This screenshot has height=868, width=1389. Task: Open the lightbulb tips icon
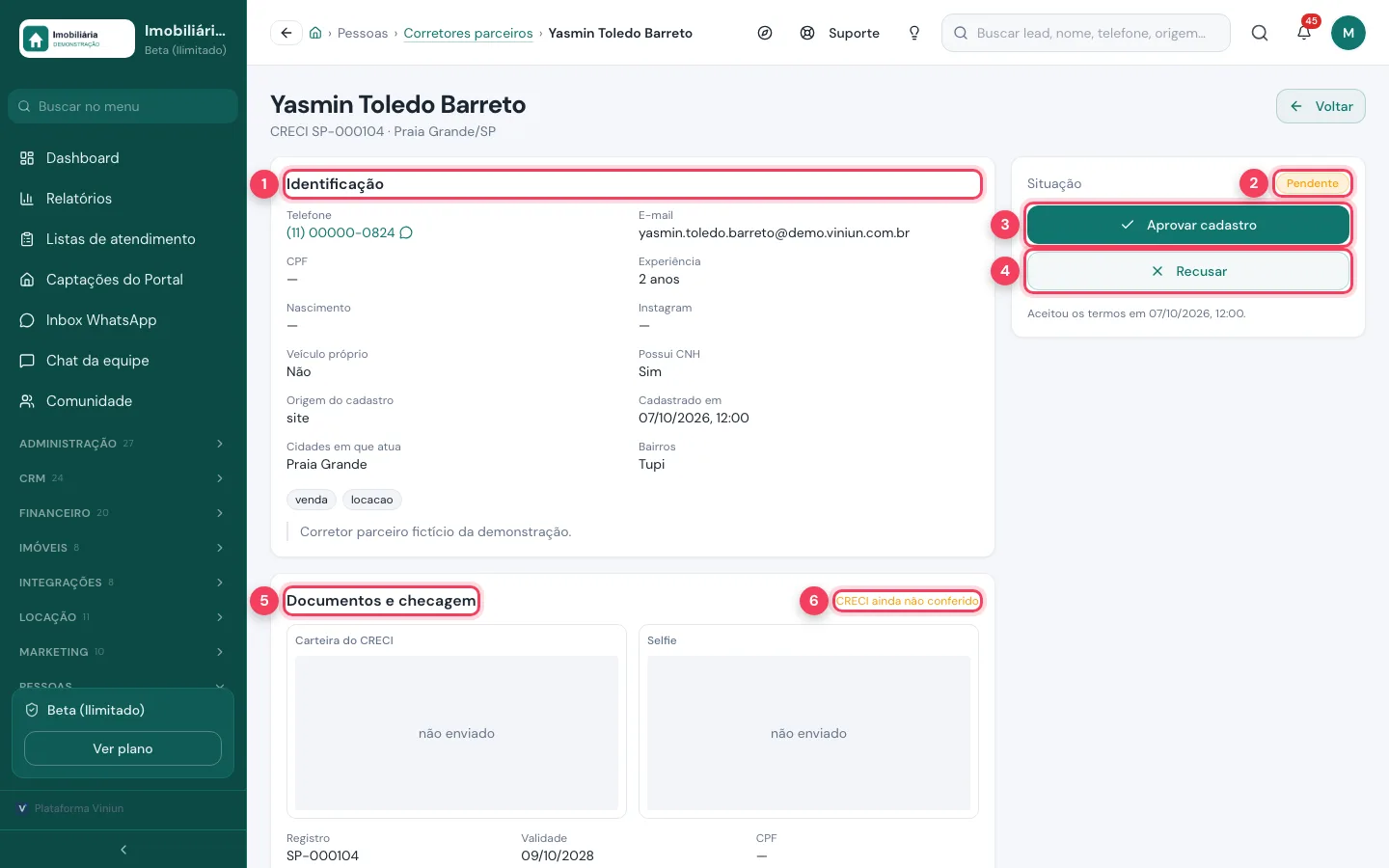[914, 33]
